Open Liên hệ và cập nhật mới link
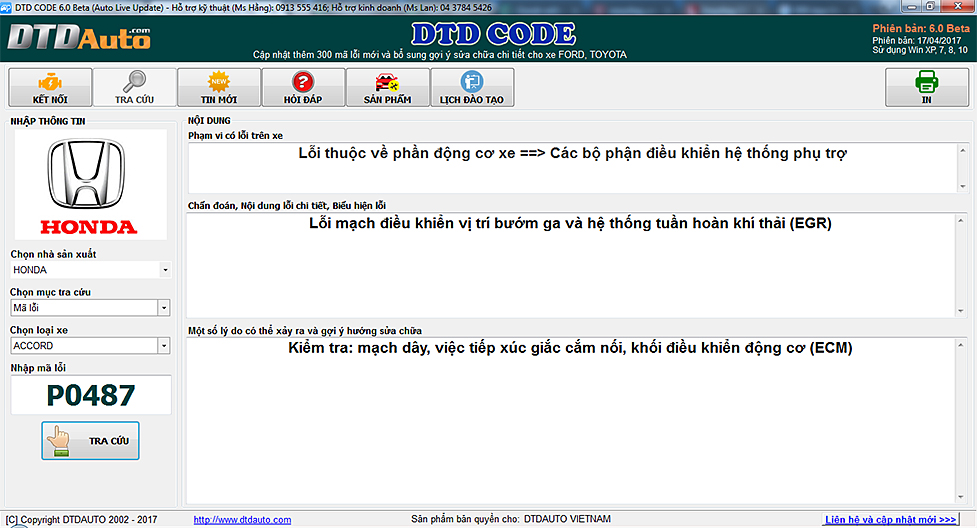Image resolution: width=977 pixels, height=528 pixels. coord(890,519)
